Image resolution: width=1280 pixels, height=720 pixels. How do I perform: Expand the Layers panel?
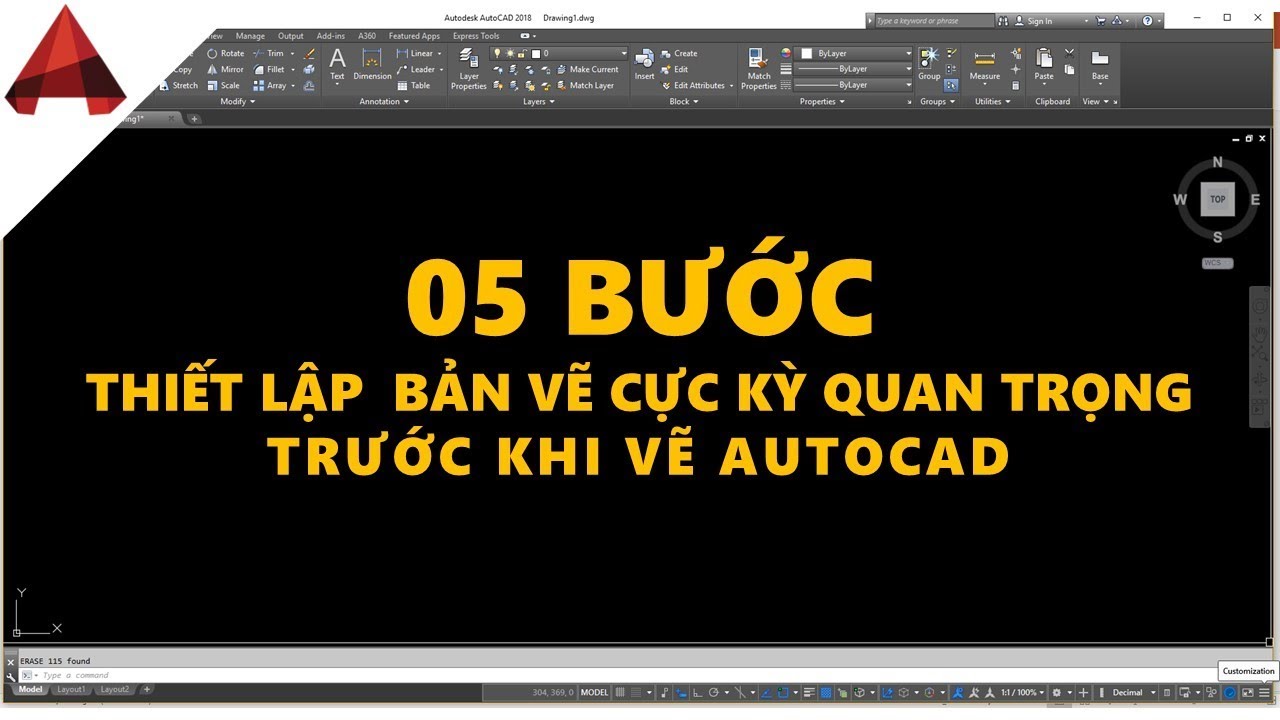pyautogui.click(x=539, y=101)
